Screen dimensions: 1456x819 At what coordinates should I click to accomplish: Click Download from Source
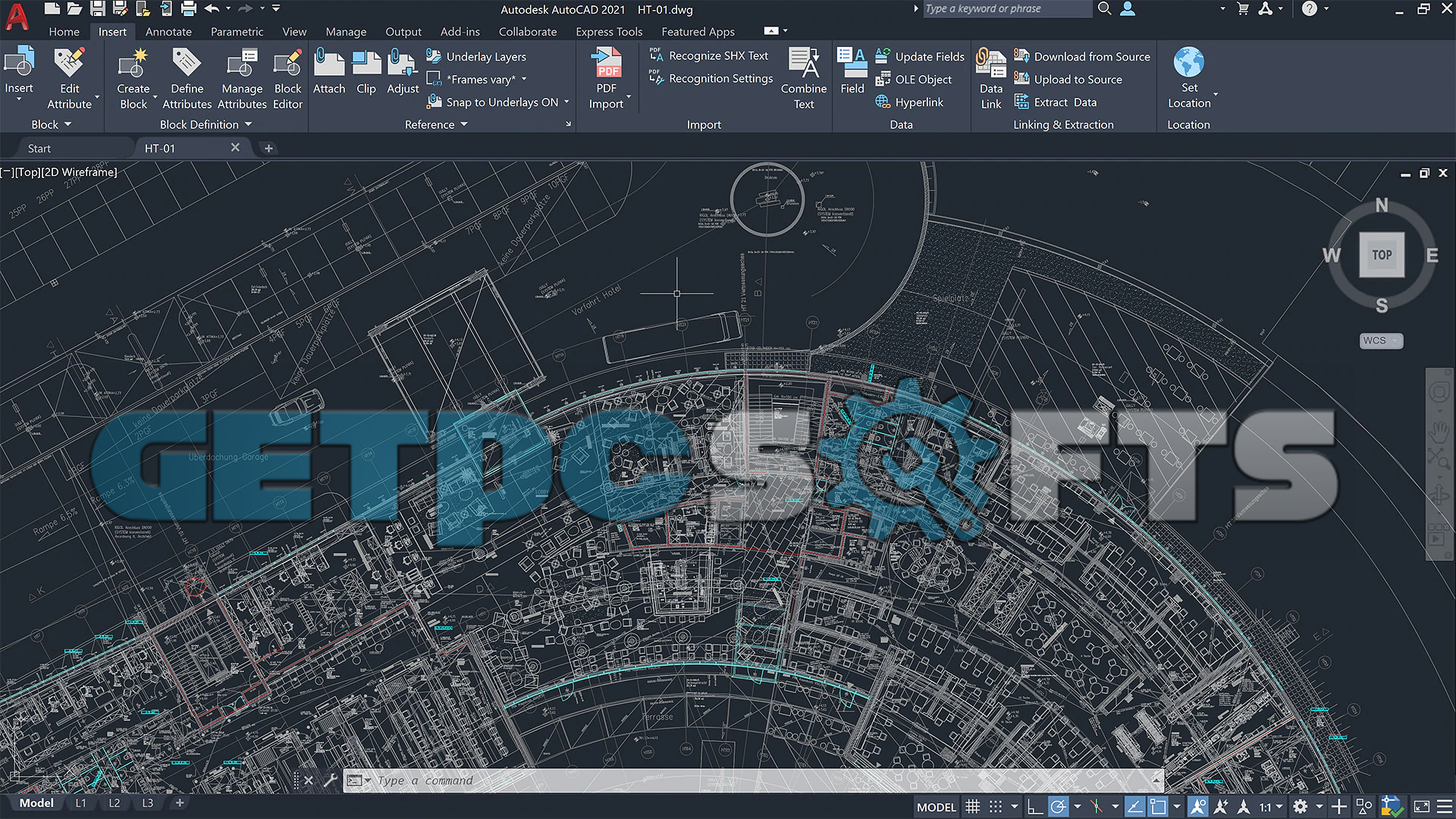[1082, 57]
